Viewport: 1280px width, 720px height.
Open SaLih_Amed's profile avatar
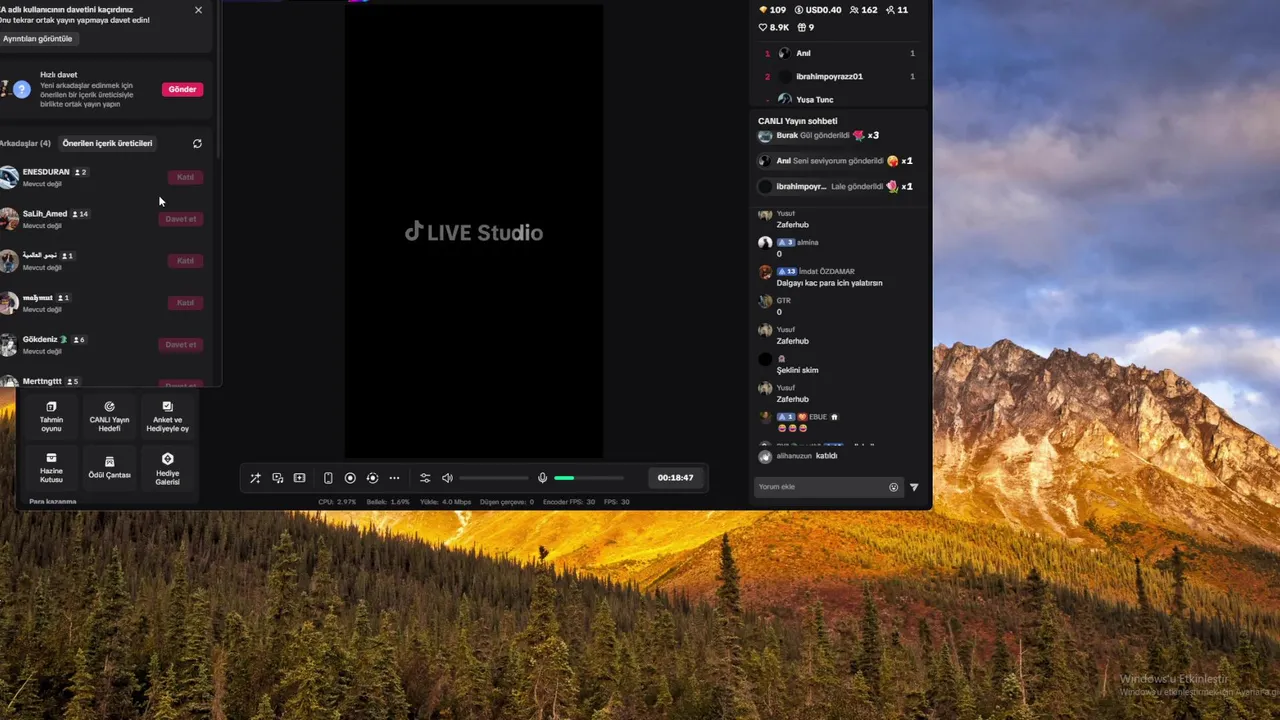click(x=9, y=219)
